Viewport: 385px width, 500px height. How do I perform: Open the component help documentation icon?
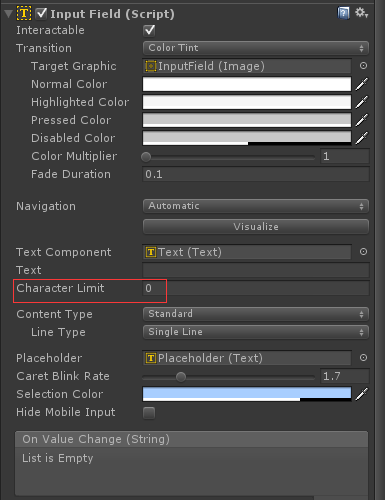click(343, 13)
